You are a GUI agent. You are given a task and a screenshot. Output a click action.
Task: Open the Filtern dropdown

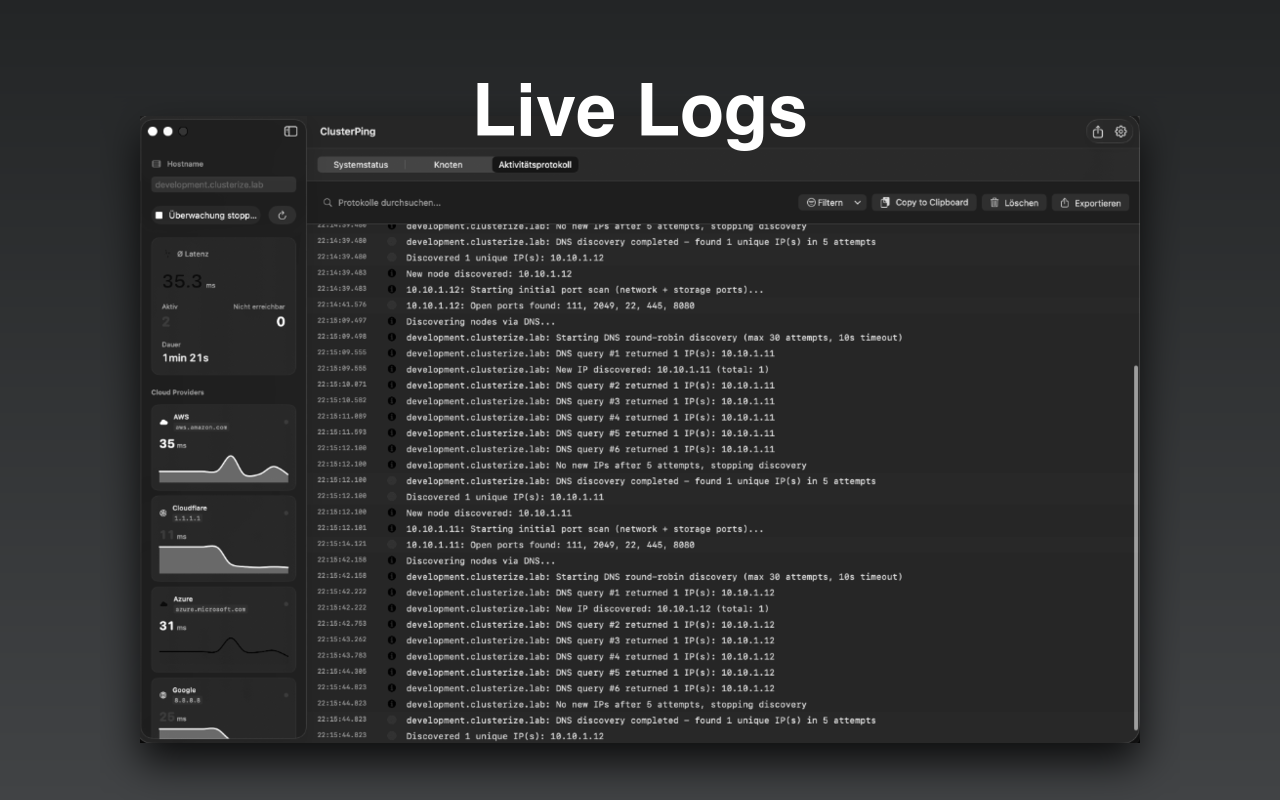tap(831, 202)
